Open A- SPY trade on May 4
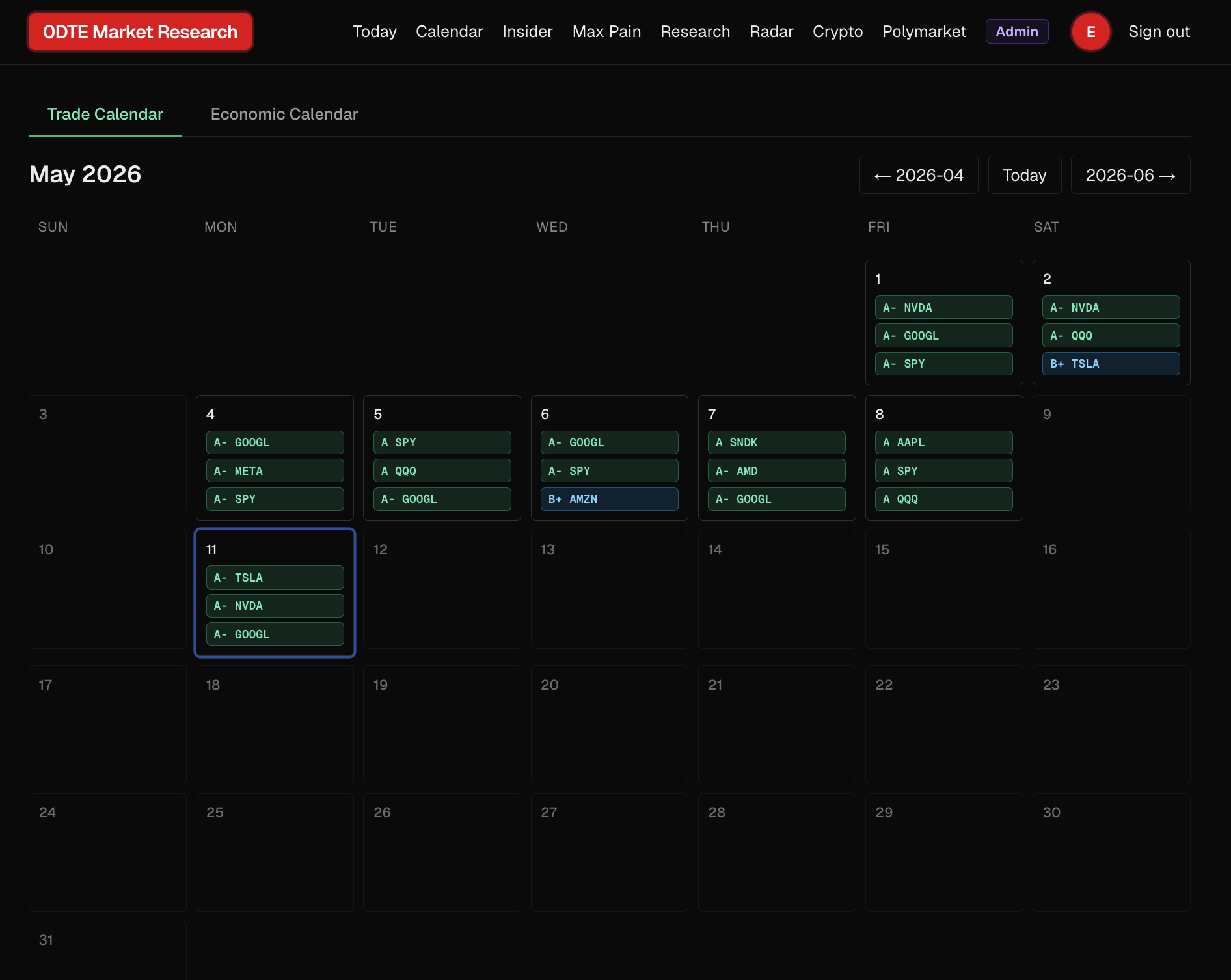 click(x=275, y=499)
